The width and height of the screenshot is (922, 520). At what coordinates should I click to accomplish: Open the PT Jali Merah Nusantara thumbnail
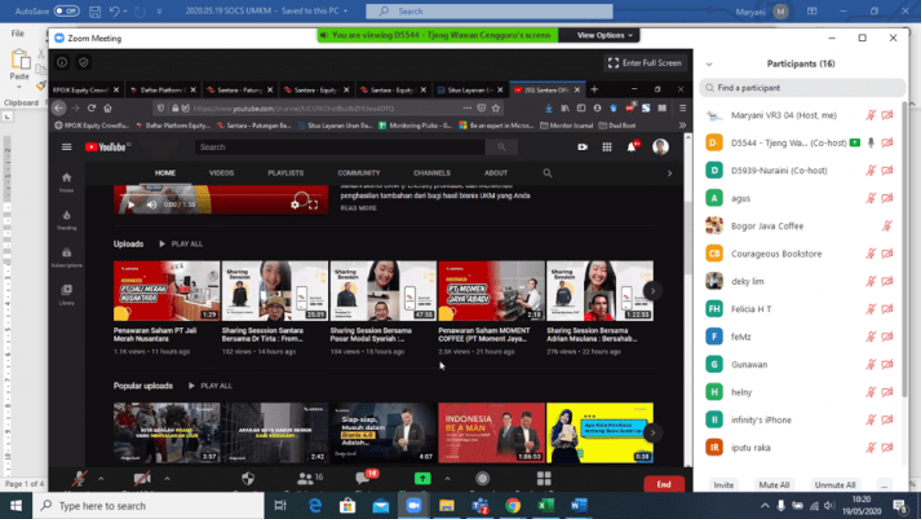tap(167, 291)
